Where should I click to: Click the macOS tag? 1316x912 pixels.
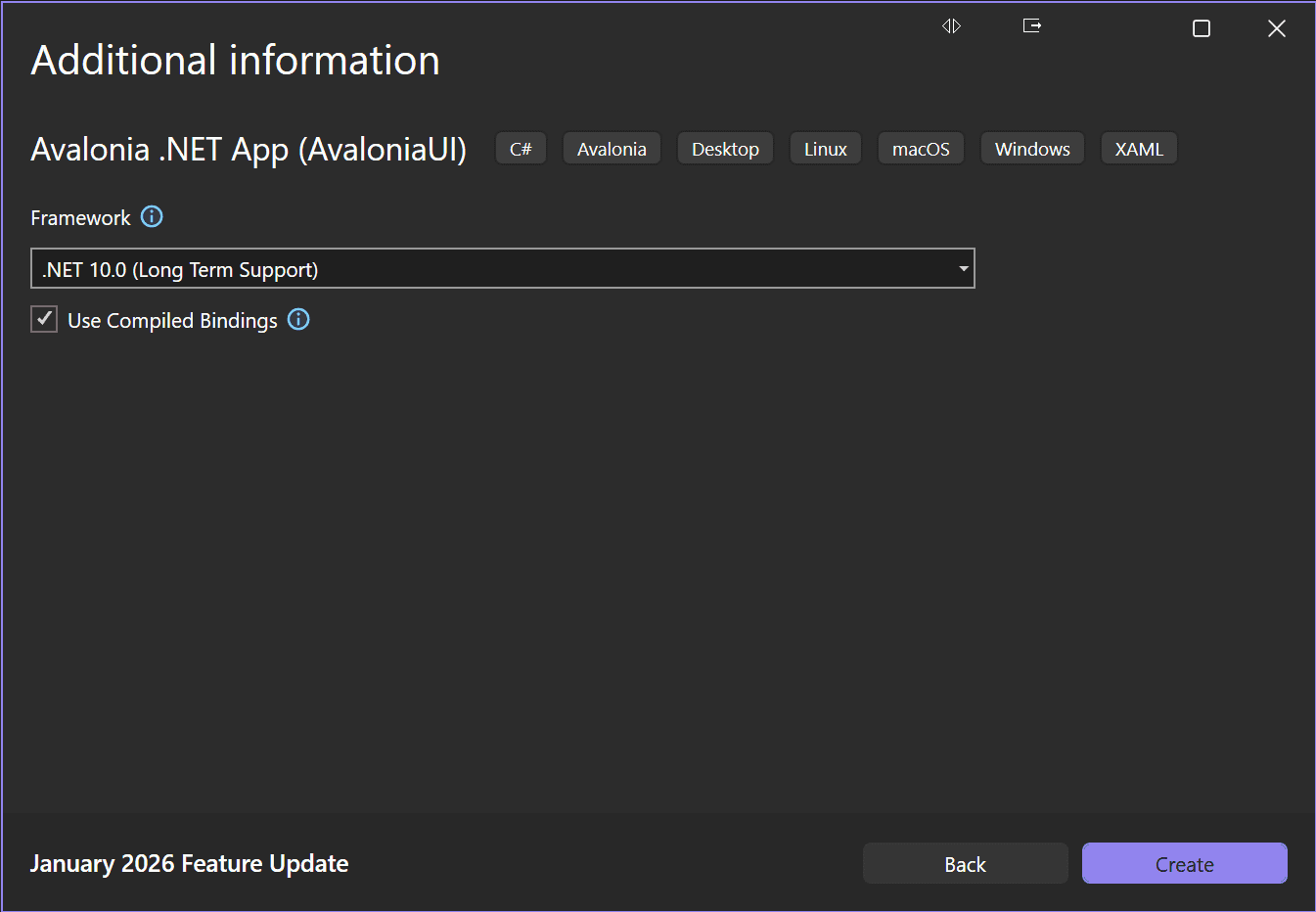pyautogui.click(x=921, y=149)
